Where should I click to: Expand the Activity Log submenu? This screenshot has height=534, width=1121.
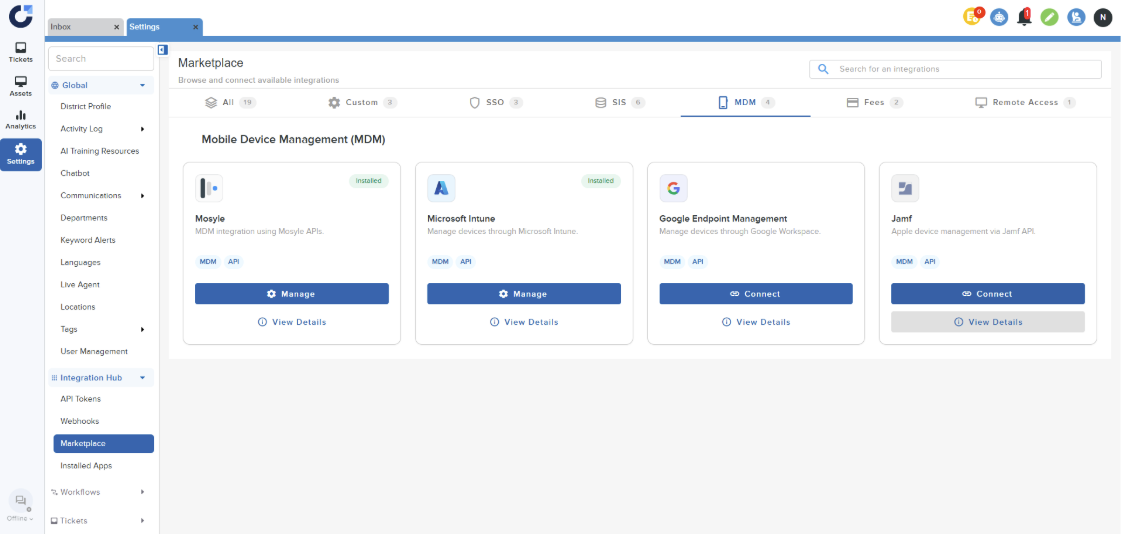[x=142, y=129]
